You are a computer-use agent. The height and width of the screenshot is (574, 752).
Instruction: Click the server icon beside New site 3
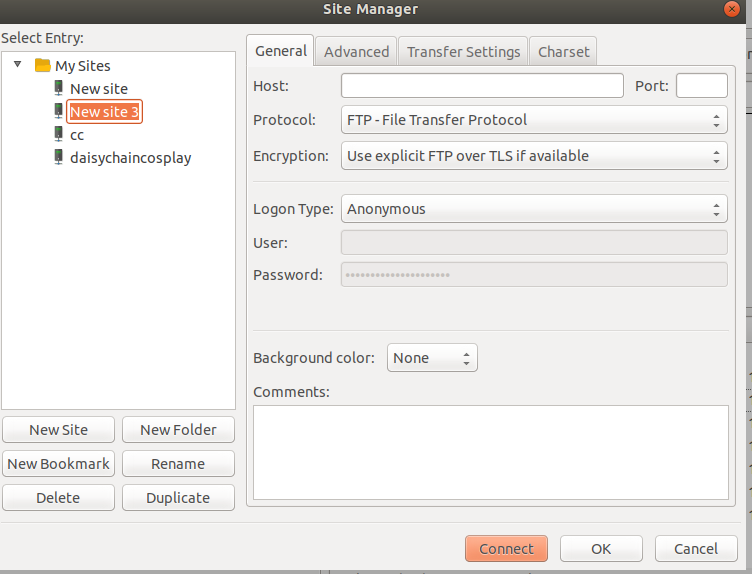pyautogui.click(x=59, y=111)
